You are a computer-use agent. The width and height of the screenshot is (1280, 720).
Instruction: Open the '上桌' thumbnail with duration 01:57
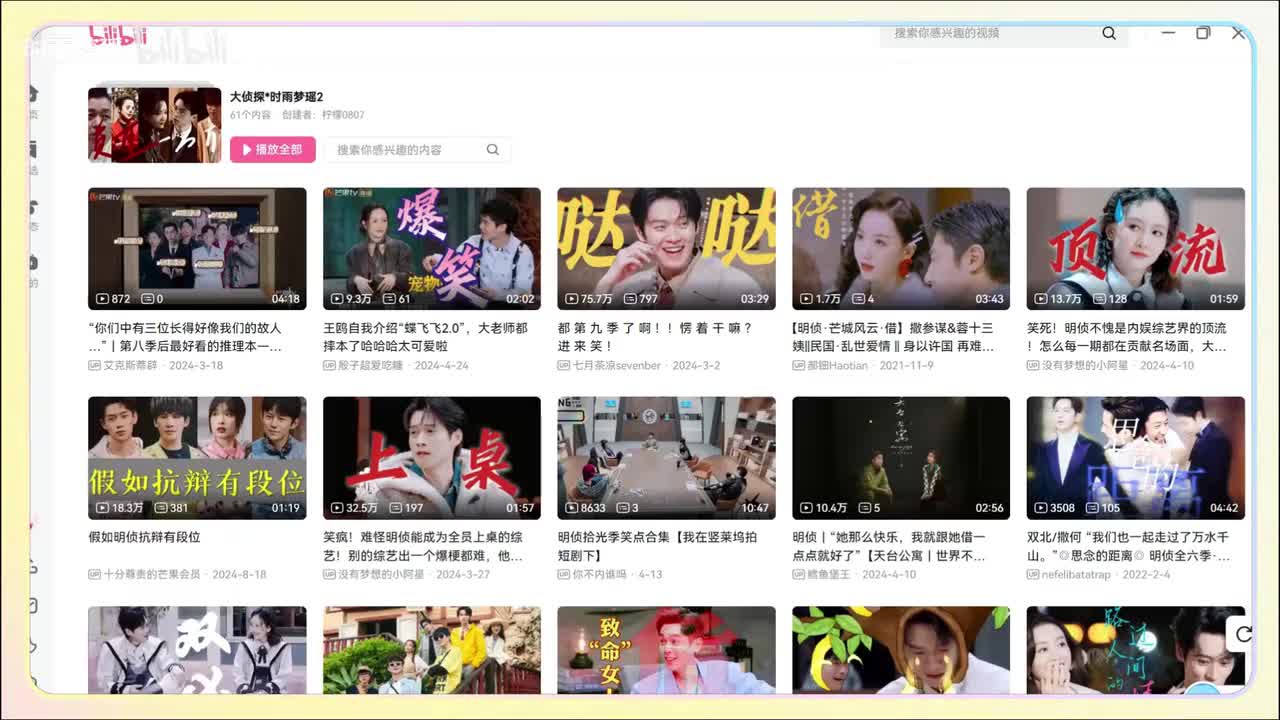(x=432, y=458)
